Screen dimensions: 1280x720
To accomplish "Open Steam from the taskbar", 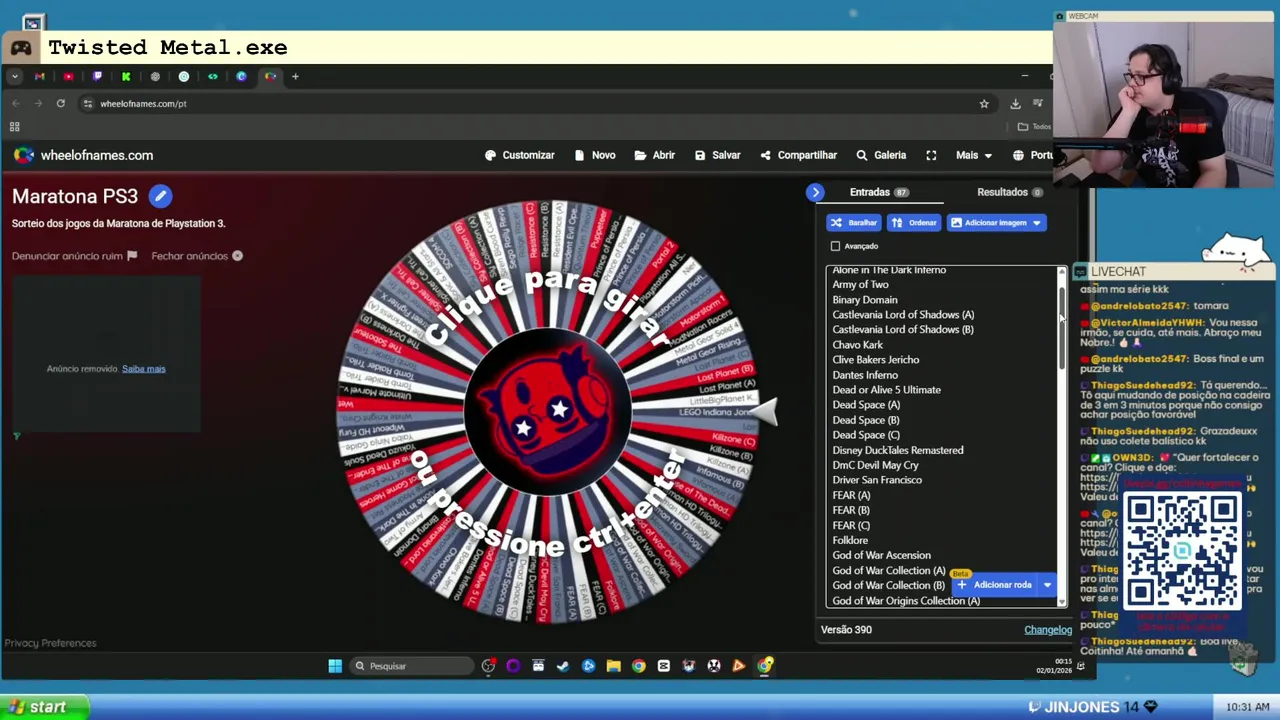I will click(x=563, y=666).
